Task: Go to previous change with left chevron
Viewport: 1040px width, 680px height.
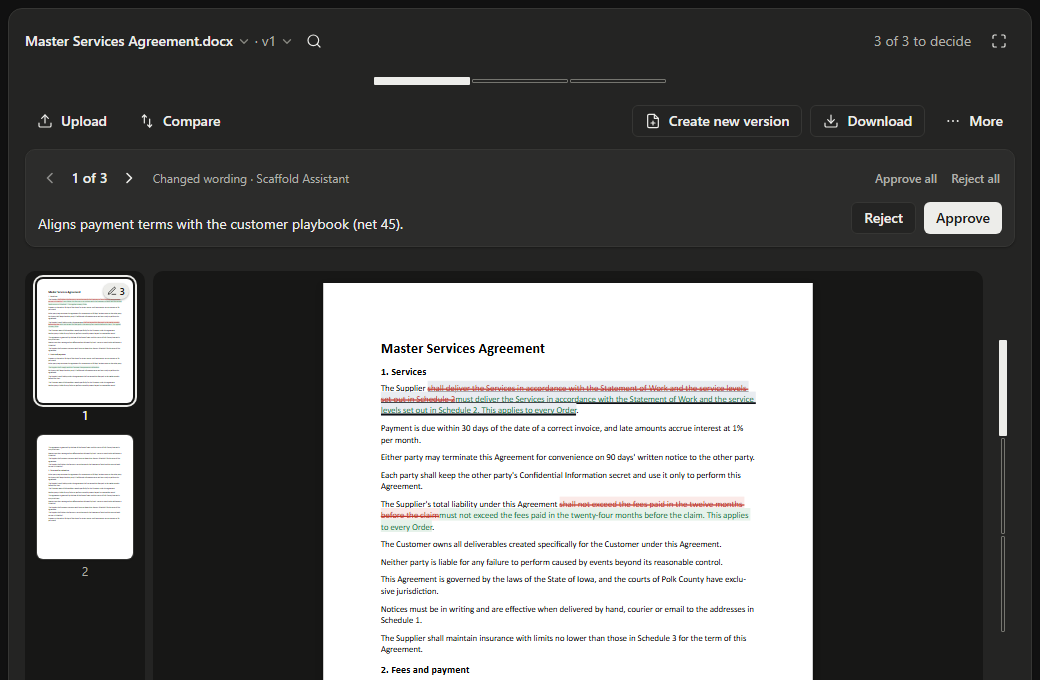Action: [x=50, y=178]
